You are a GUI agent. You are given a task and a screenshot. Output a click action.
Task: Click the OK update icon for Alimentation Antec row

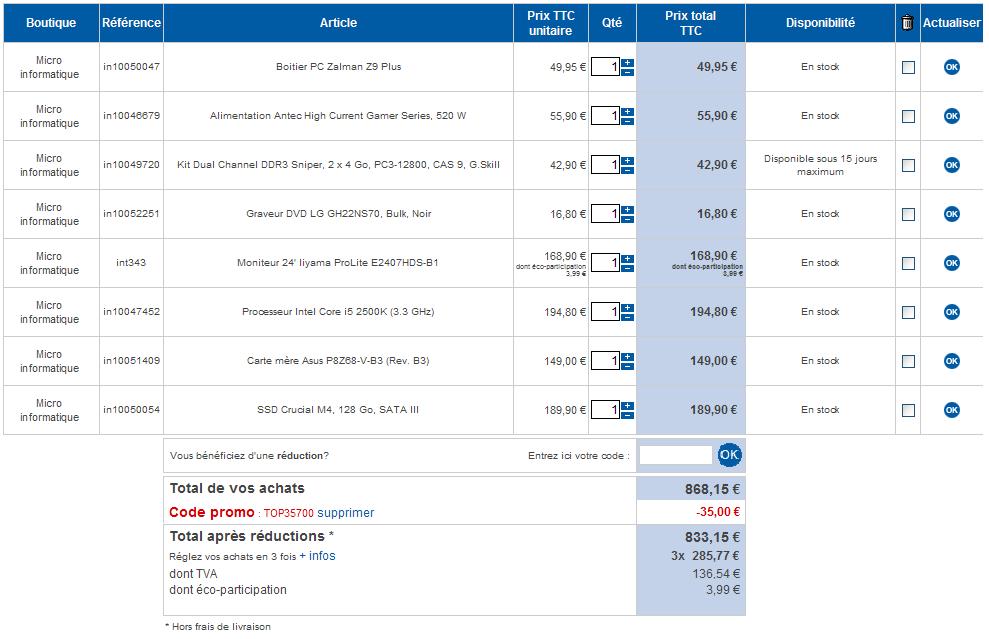tap(951, 116)
